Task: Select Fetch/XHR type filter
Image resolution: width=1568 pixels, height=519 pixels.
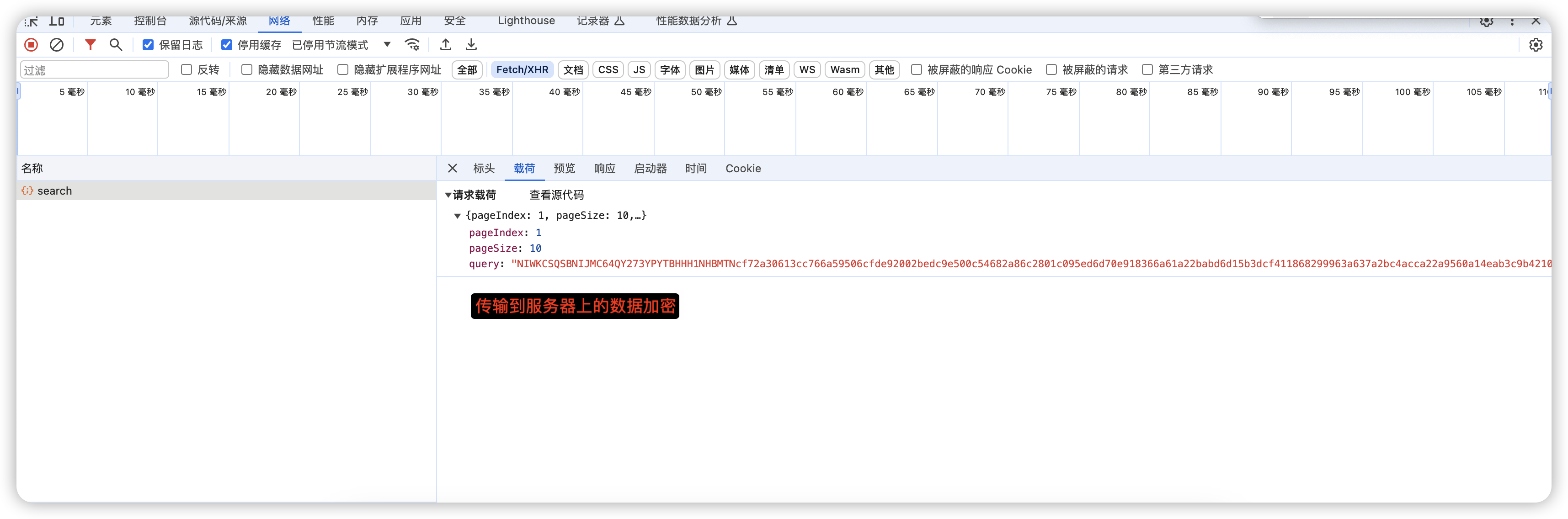Action: pyautogui.click(x=522, y=70)
